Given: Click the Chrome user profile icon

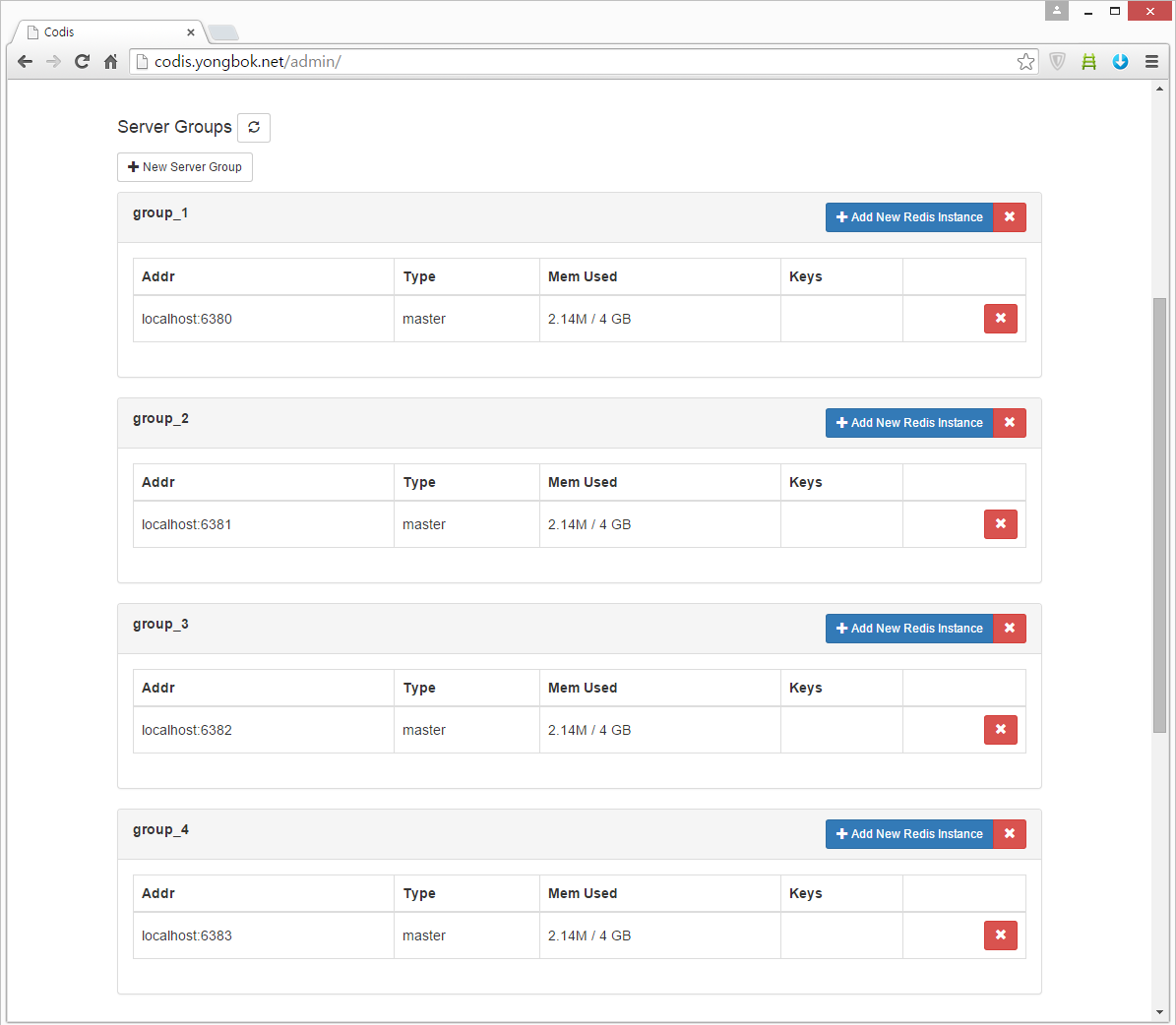Looking at the screenshot, I should pyautogui.click(x=1056, y=11).
